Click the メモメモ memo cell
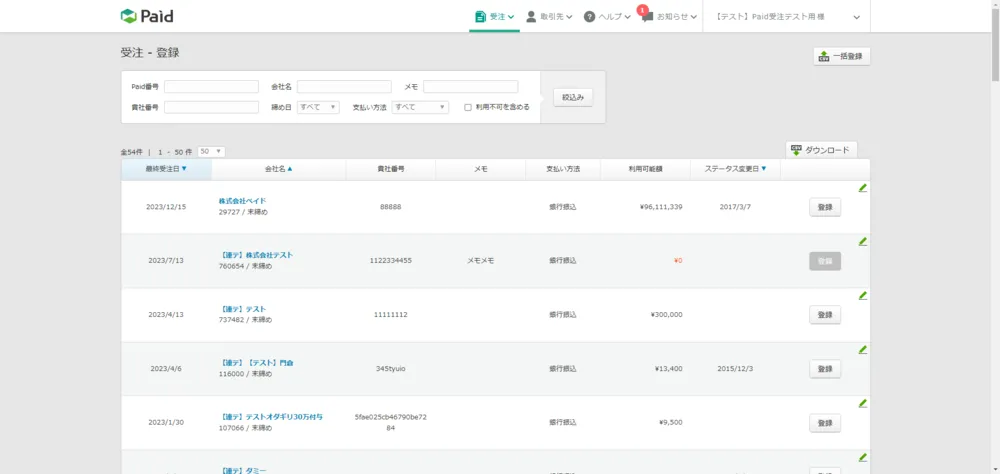Viewport: 1000px width, 474px height. click(480, 261)
